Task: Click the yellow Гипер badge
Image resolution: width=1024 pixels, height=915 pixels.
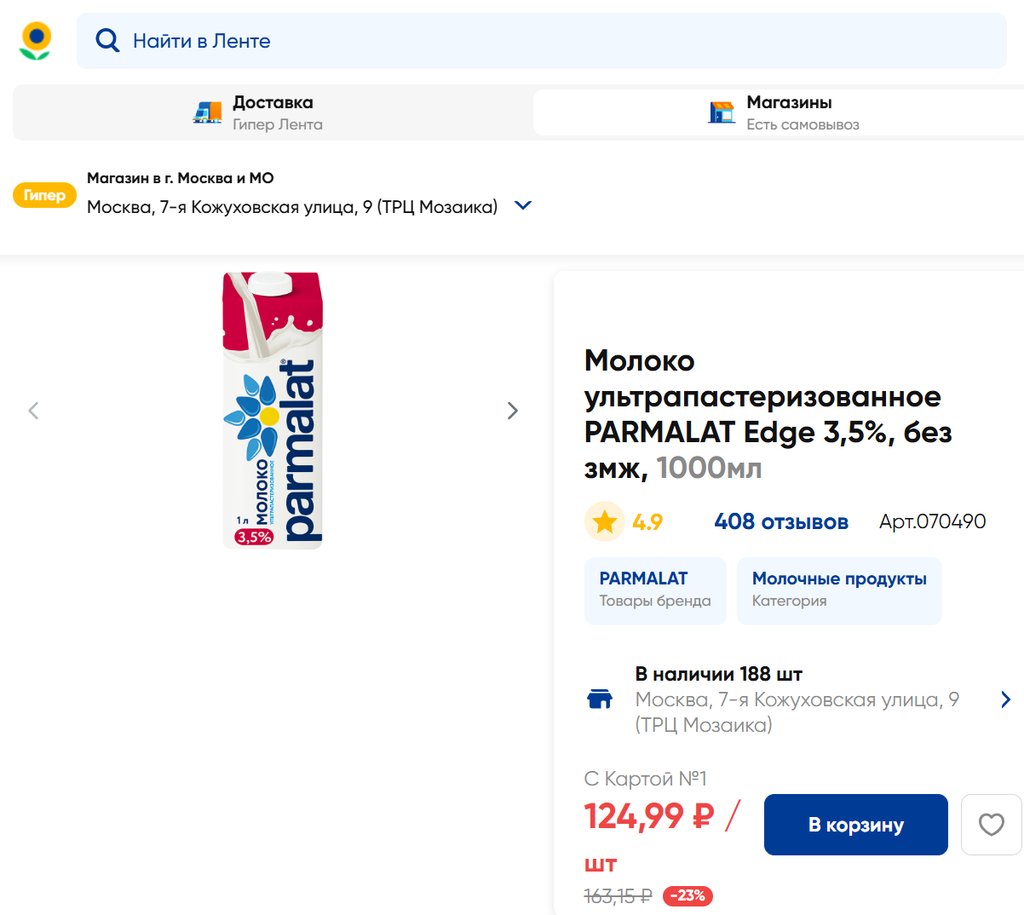Action: pos(44,195)
